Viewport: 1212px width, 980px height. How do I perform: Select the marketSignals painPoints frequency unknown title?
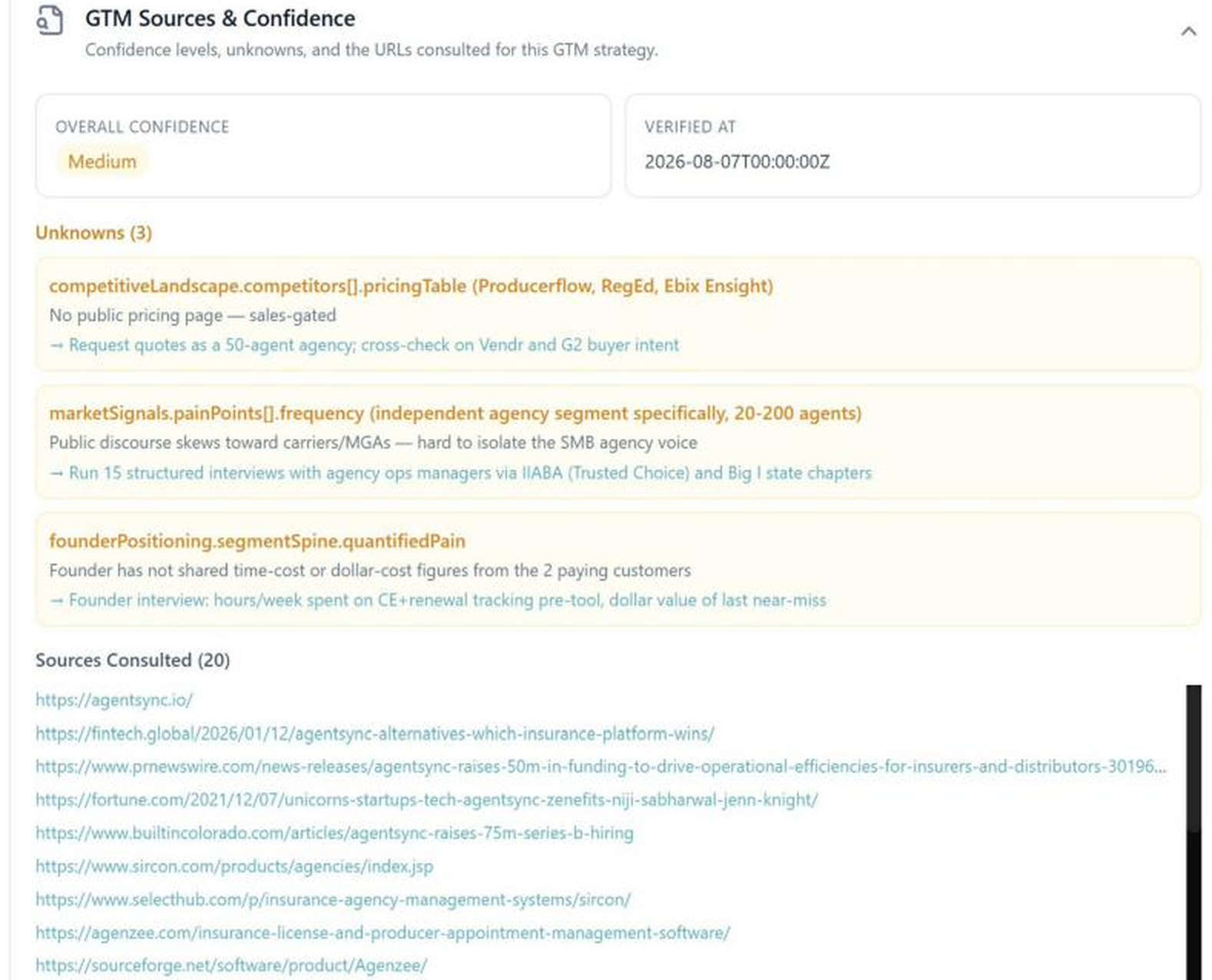click(x=455, y=413)
